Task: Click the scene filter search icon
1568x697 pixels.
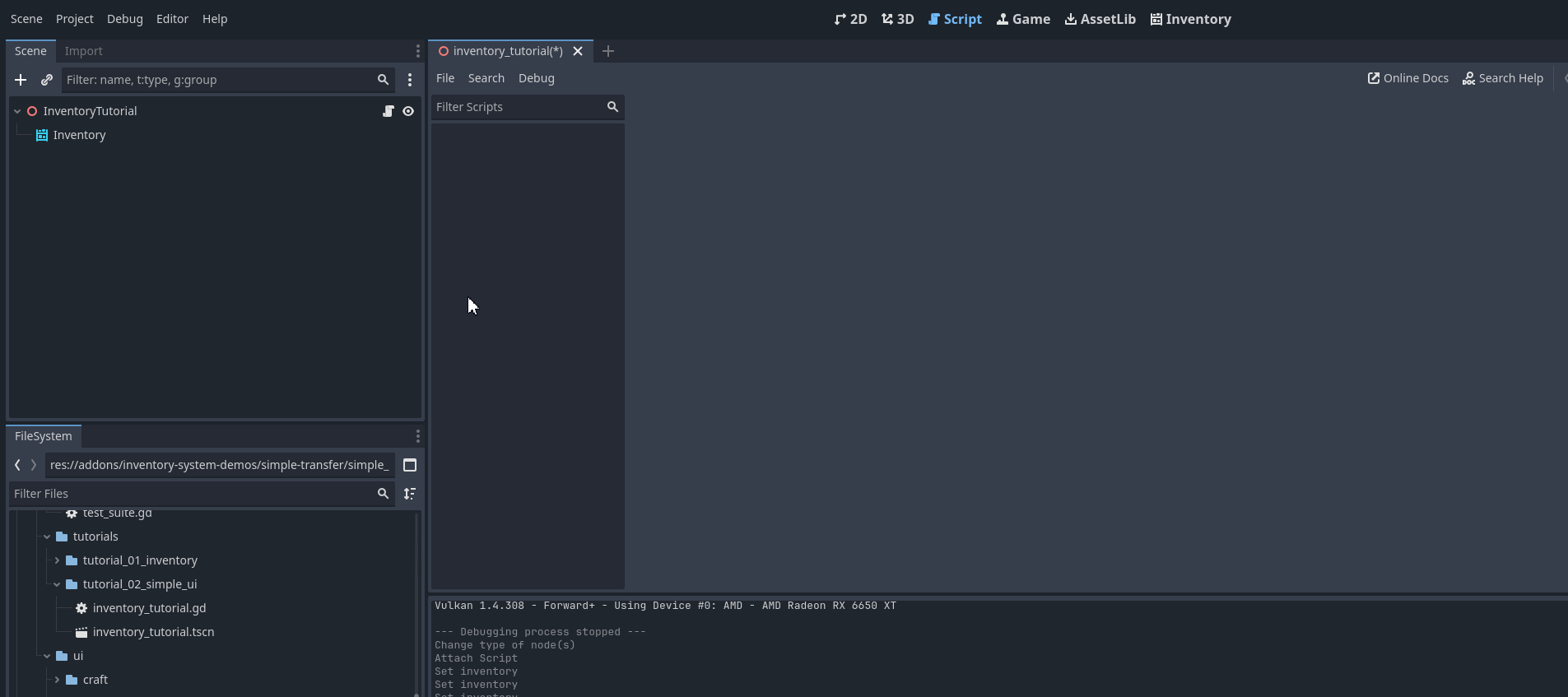Action: click(383, 80)
